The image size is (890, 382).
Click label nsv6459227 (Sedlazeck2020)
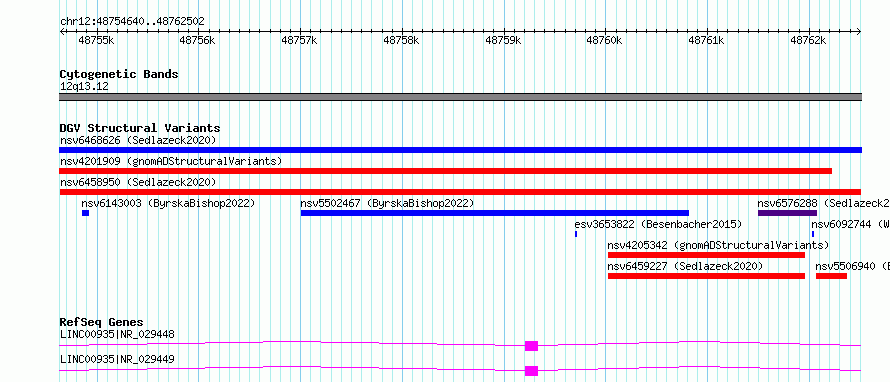685,266
